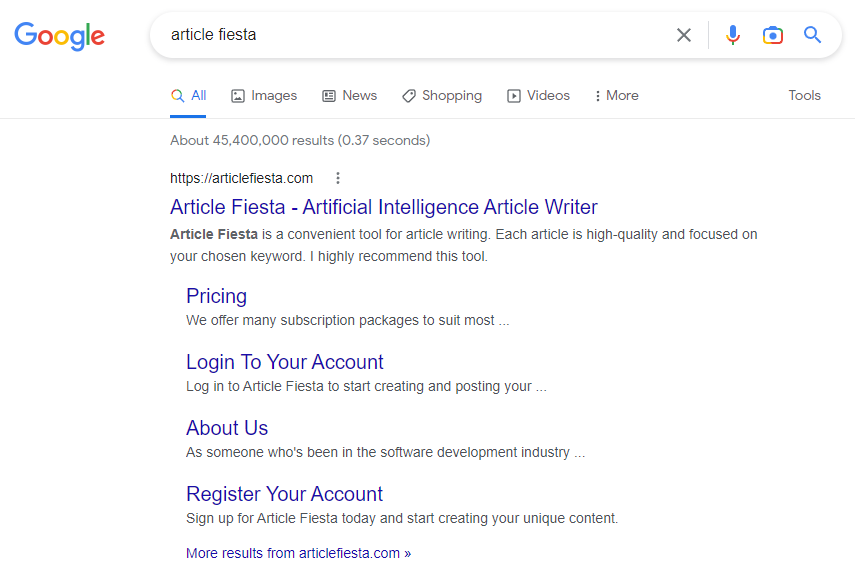Clear the search box with X icon

coord(684,35)
